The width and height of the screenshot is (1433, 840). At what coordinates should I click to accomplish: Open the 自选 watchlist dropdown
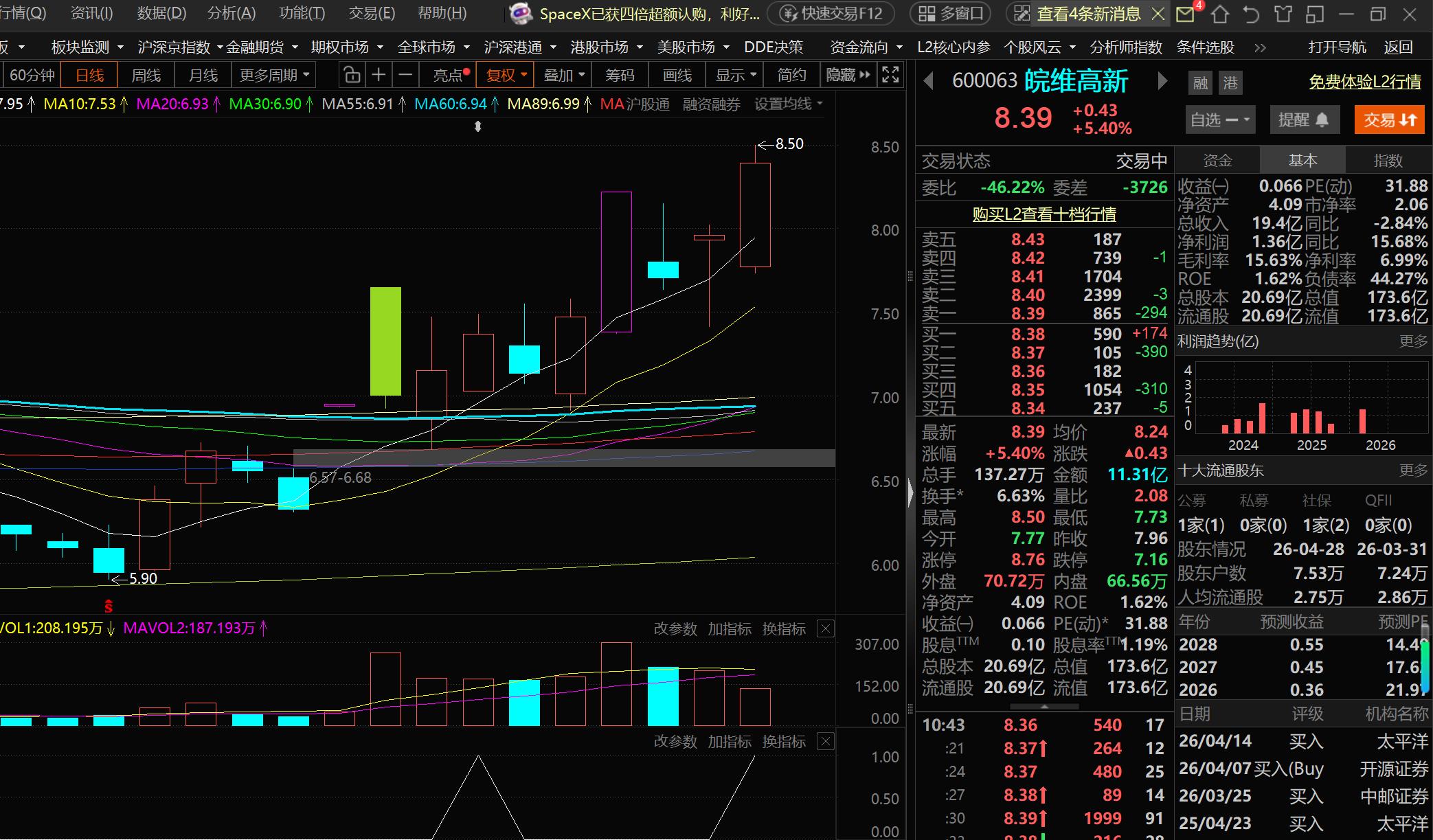pyautogui.click(x=1221, y=120)
